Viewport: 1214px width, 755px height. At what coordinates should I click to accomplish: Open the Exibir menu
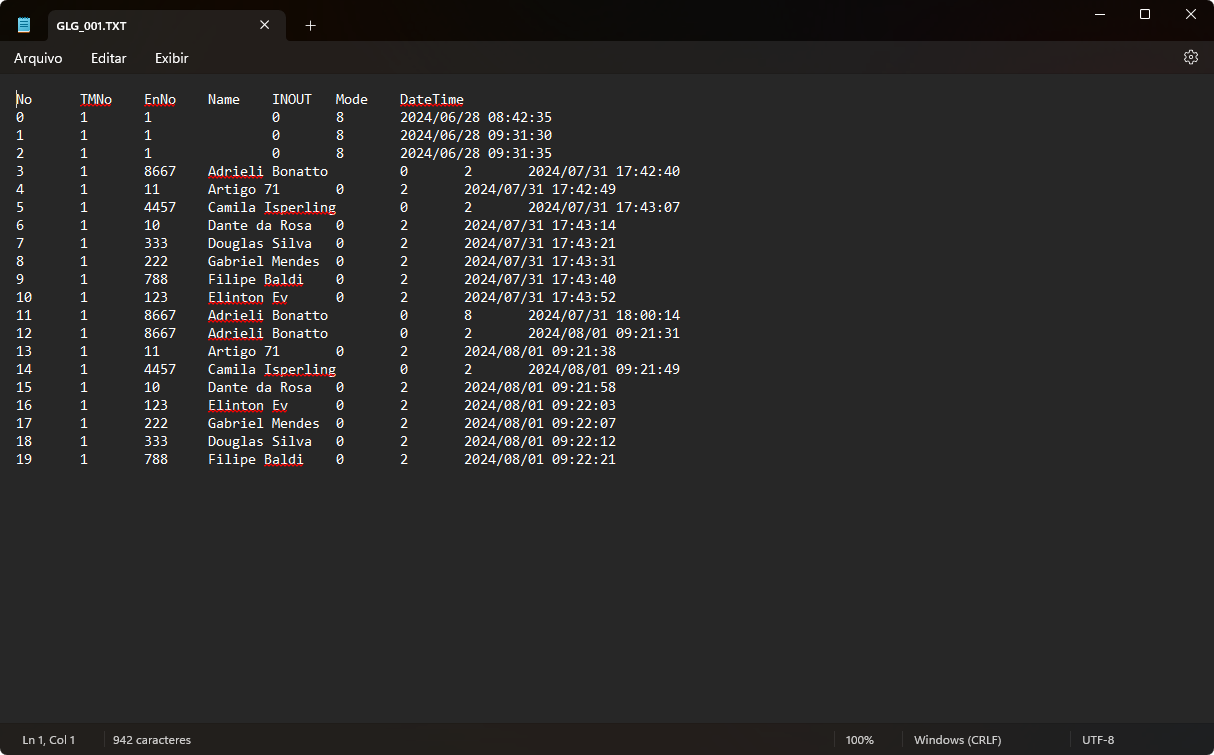[x=171, y=59]
